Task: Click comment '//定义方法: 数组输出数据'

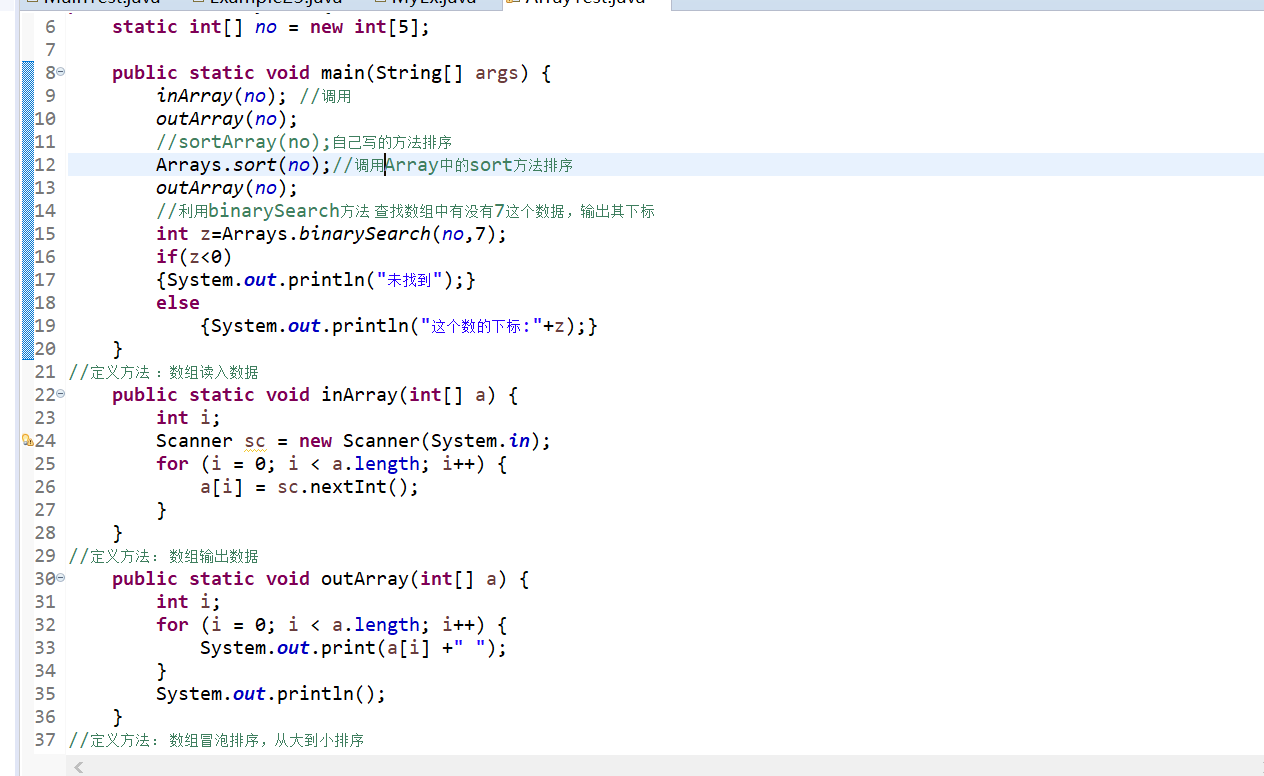Action: tap(163, 556)
